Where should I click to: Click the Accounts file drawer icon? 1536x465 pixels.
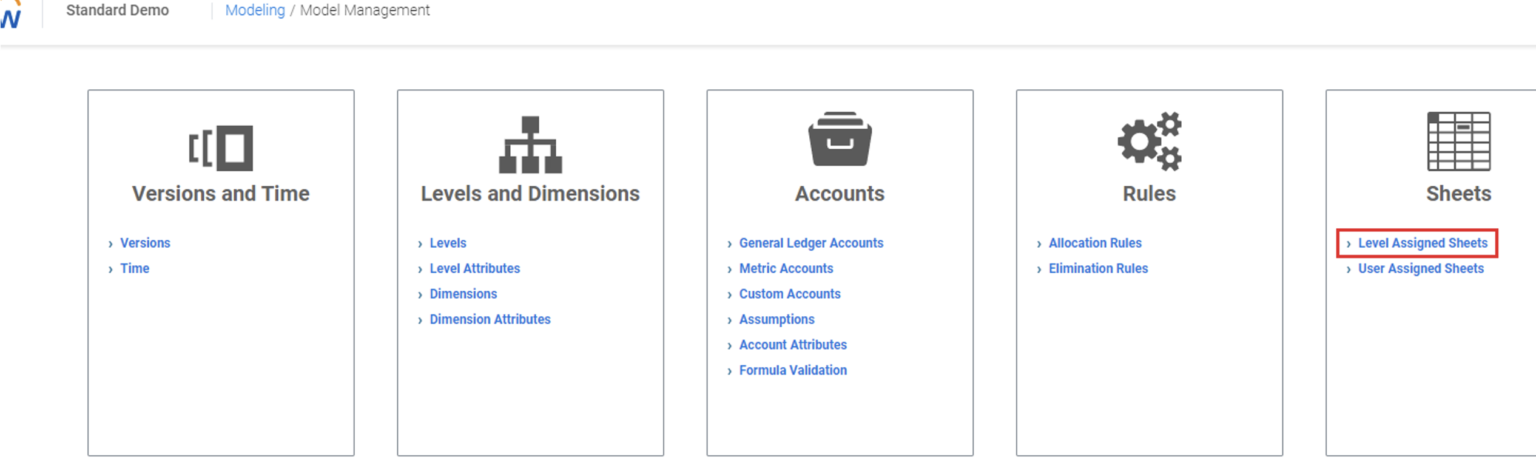pyautogui.click(x=839, y=141)
